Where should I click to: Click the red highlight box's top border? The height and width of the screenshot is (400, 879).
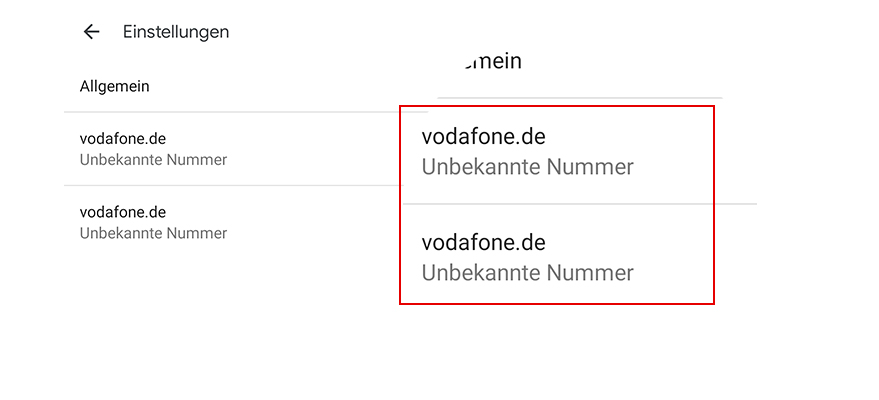557,106
